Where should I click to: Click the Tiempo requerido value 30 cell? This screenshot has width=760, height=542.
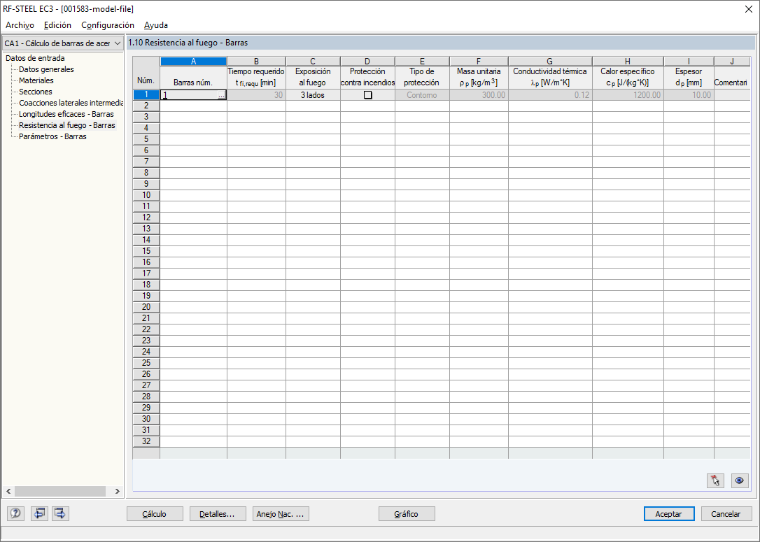(x=256, y=95)
